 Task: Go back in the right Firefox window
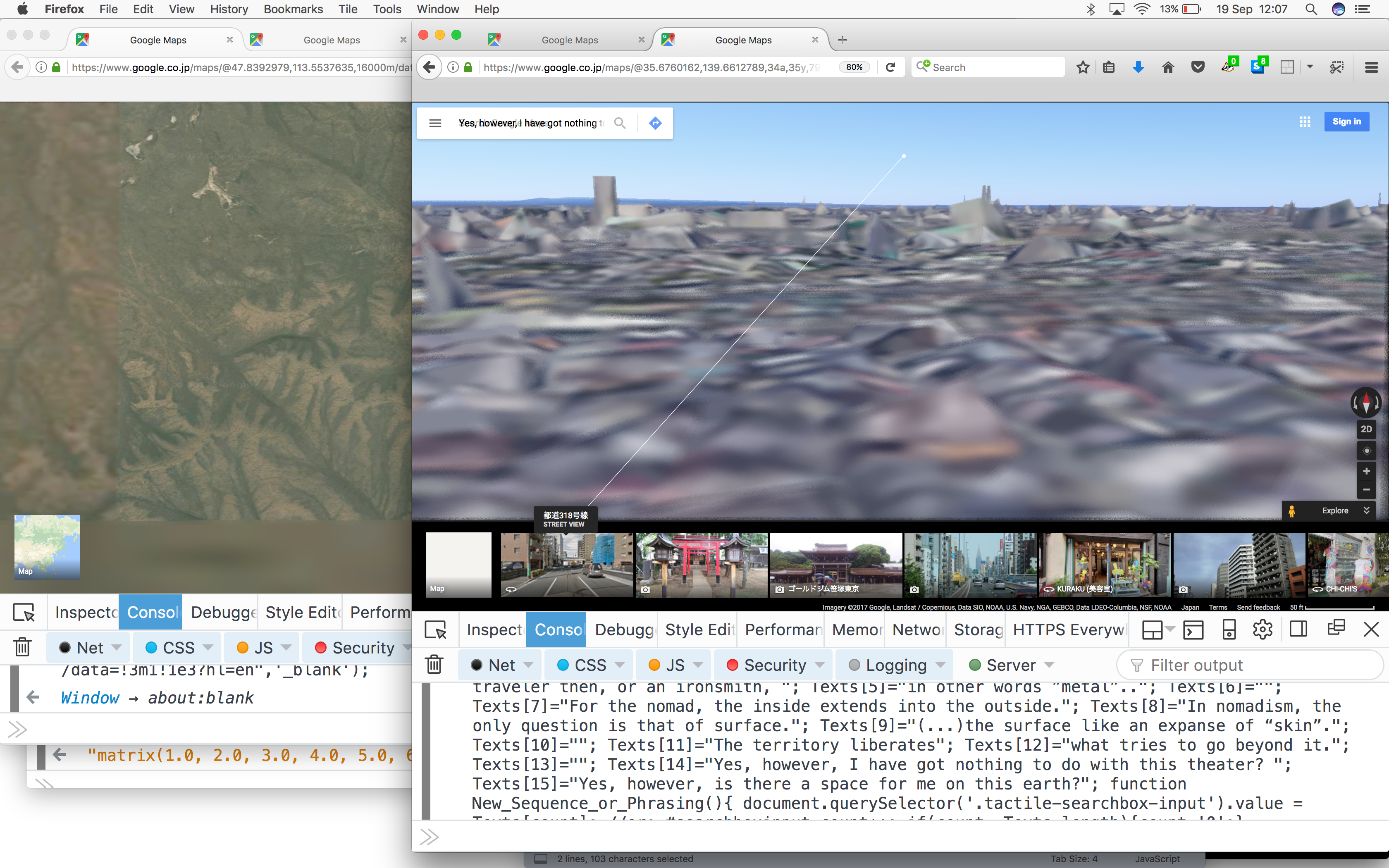(x=430, y=67)
